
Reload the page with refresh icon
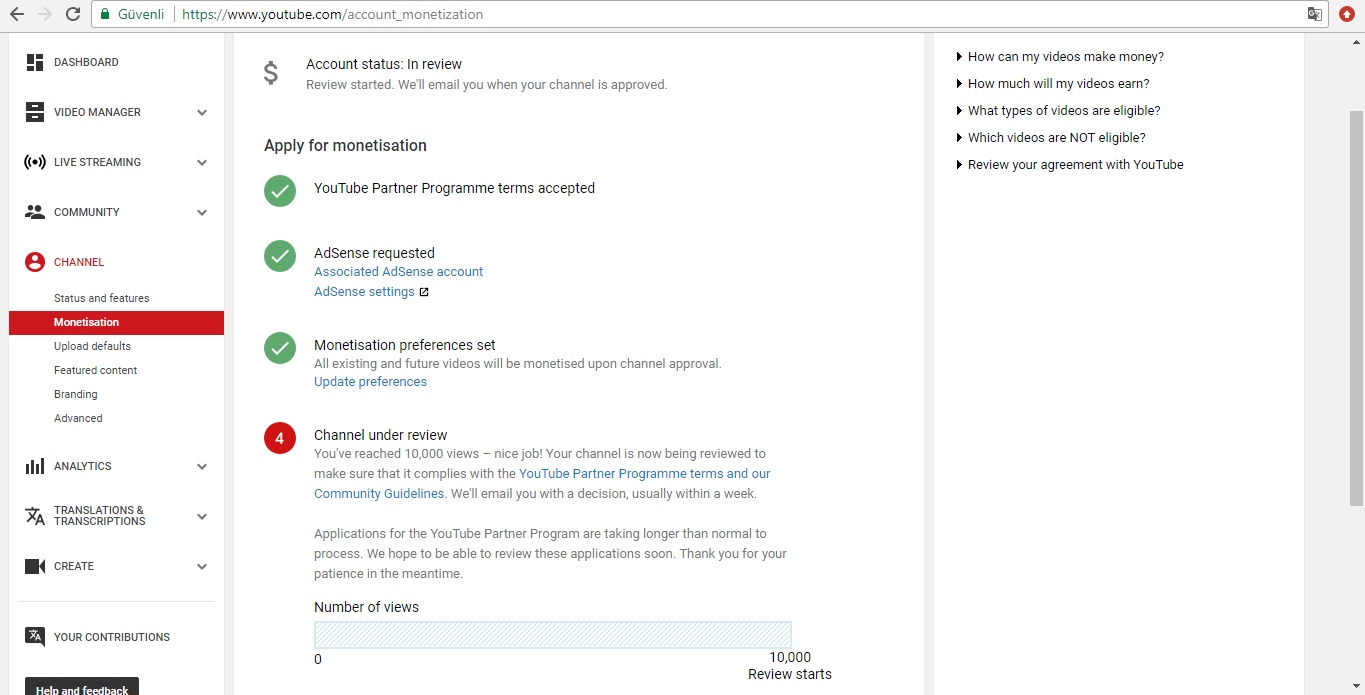click(x=72, y=14)
